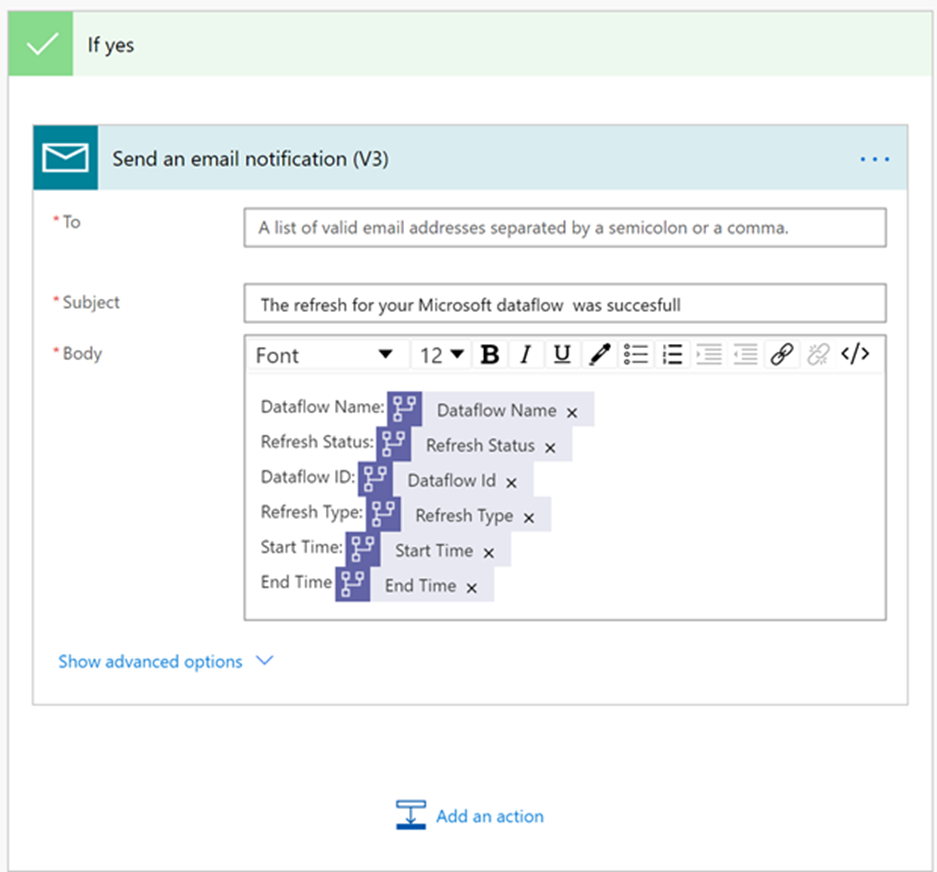The width and height of the screenshot is (937, 872).
Task: Remove the Dataflow Name dynamic content token
Action: [574, 410]
